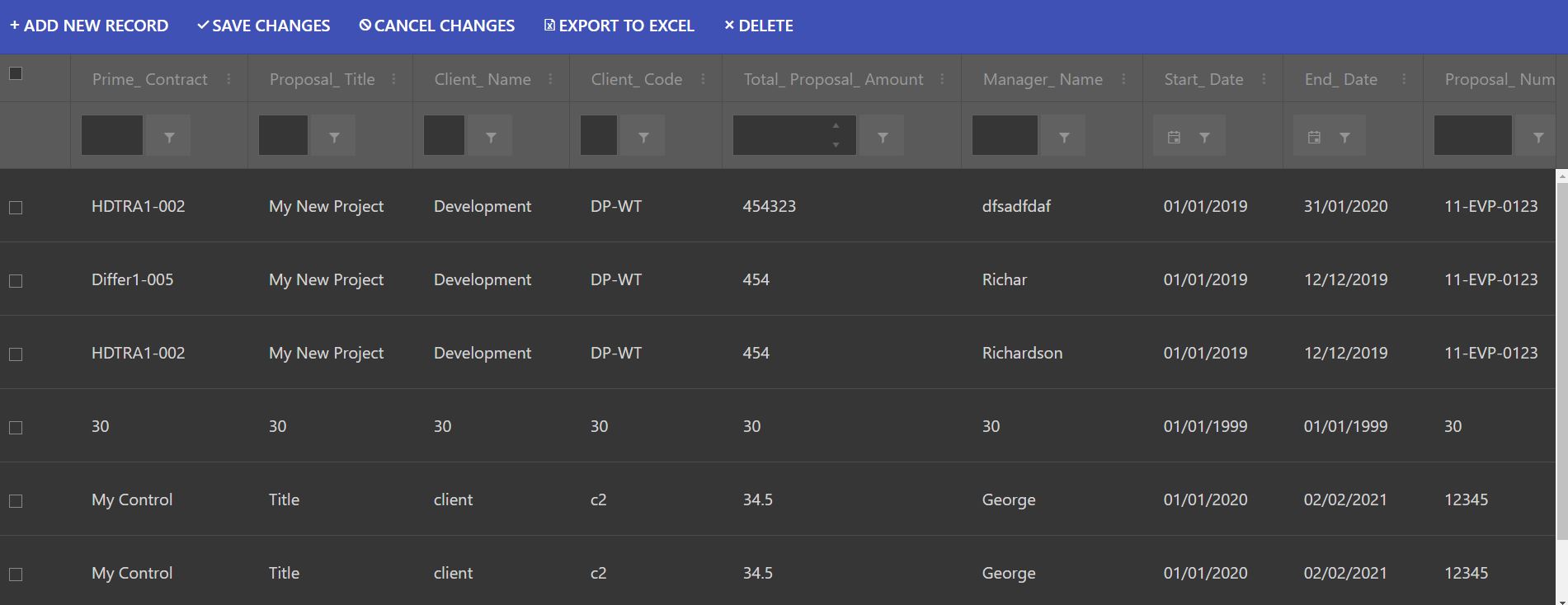Focus the Prime_Contract filter text box
Viewport: 1568px width, 605px height.
(112, 135)
